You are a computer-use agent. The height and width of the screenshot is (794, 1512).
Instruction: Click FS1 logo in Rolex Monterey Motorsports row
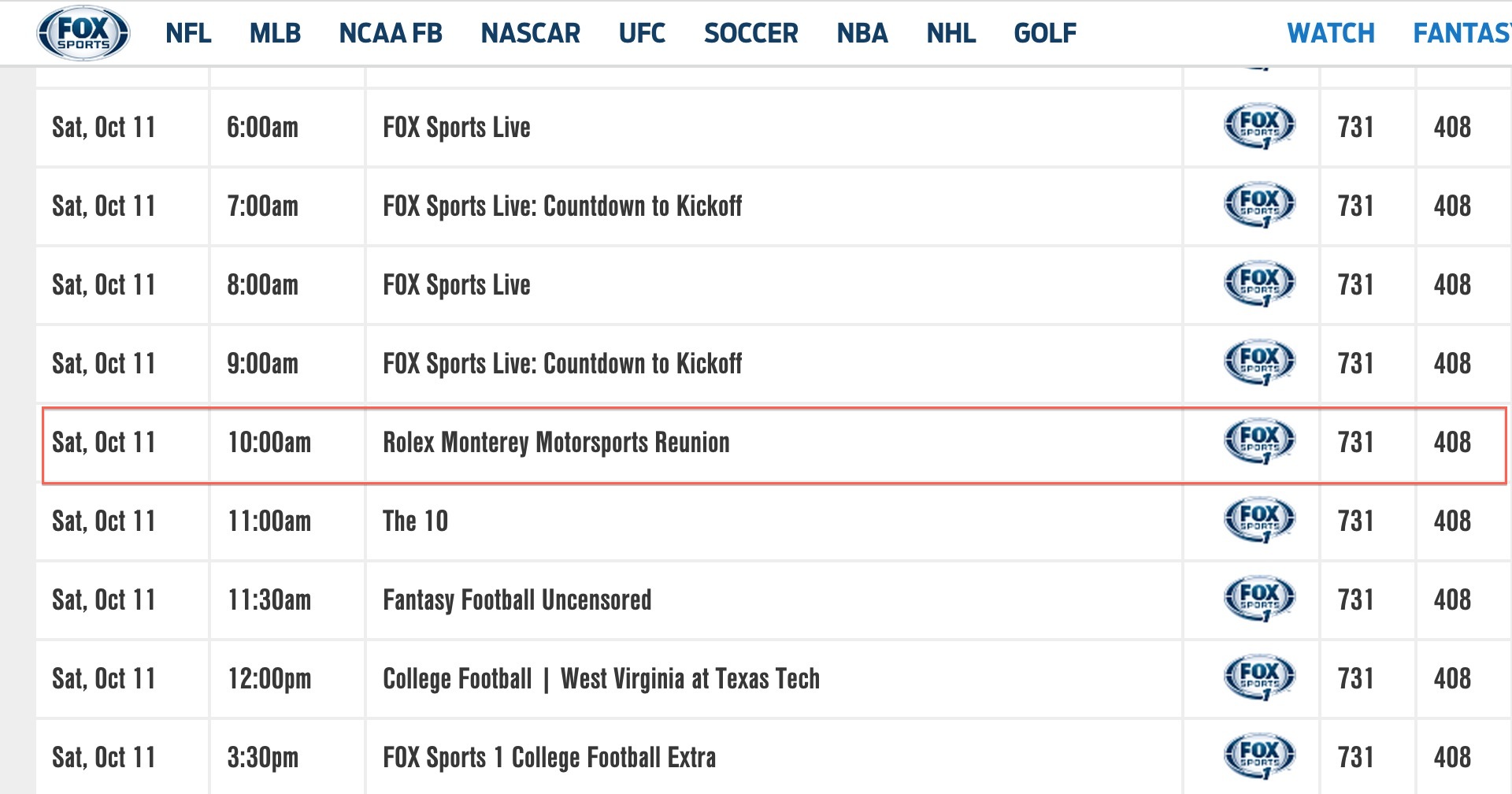[1259, 442]
